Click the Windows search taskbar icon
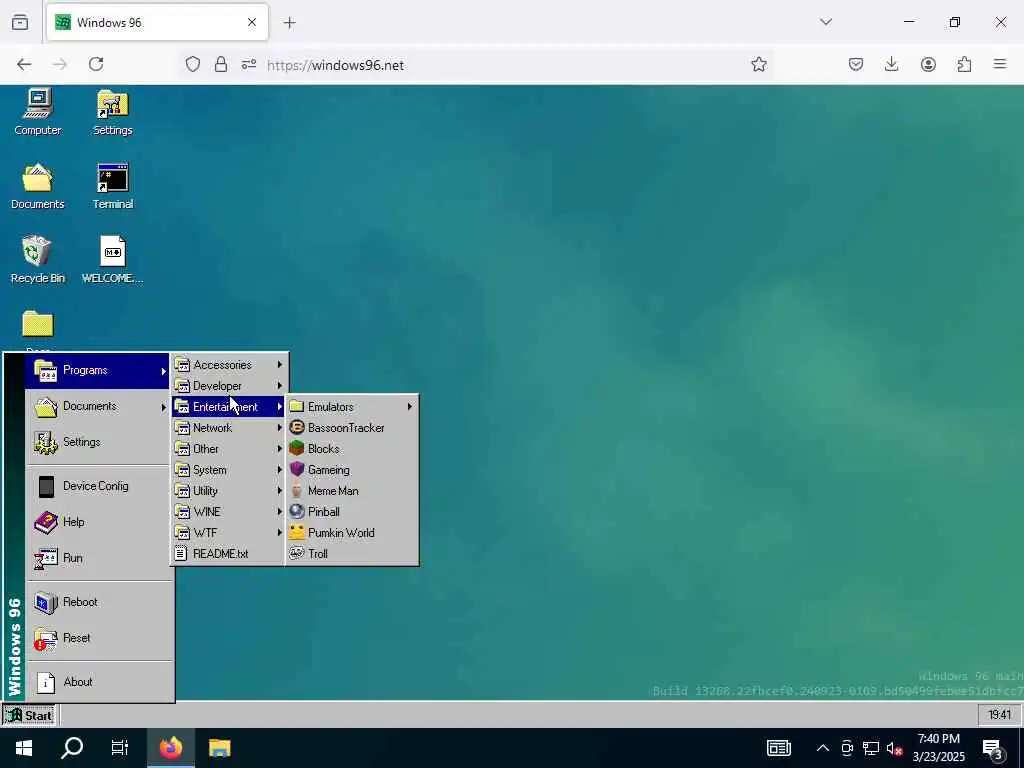This screenshot has width=1024, height=768. coord(72,748)
